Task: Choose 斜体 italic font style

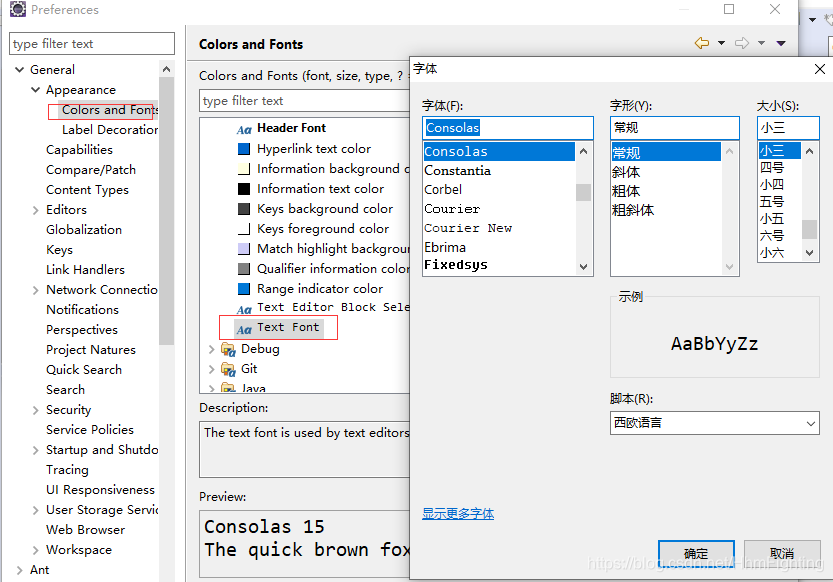Action: (x=626, y=172)
